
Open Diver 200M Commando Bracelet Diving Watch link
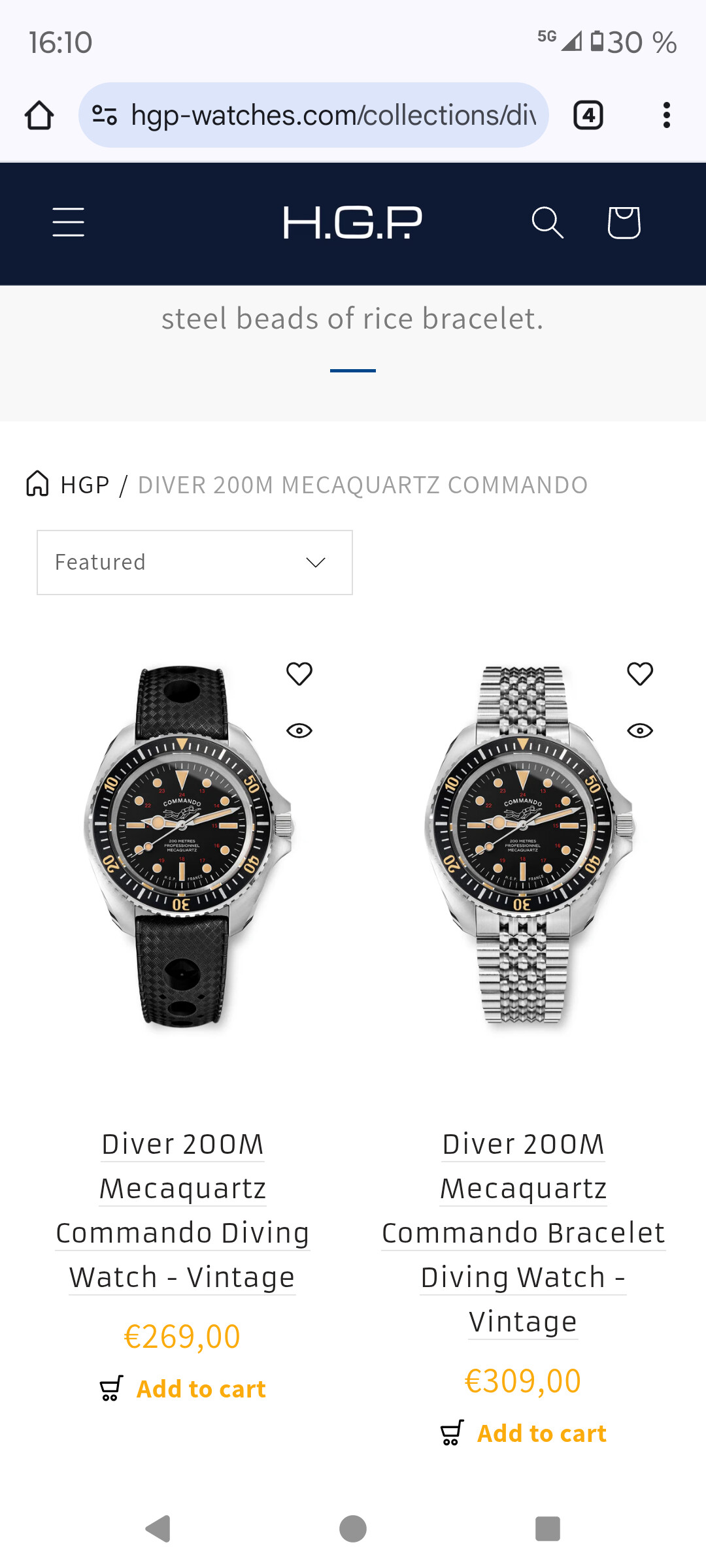(x=523, y=1233)
